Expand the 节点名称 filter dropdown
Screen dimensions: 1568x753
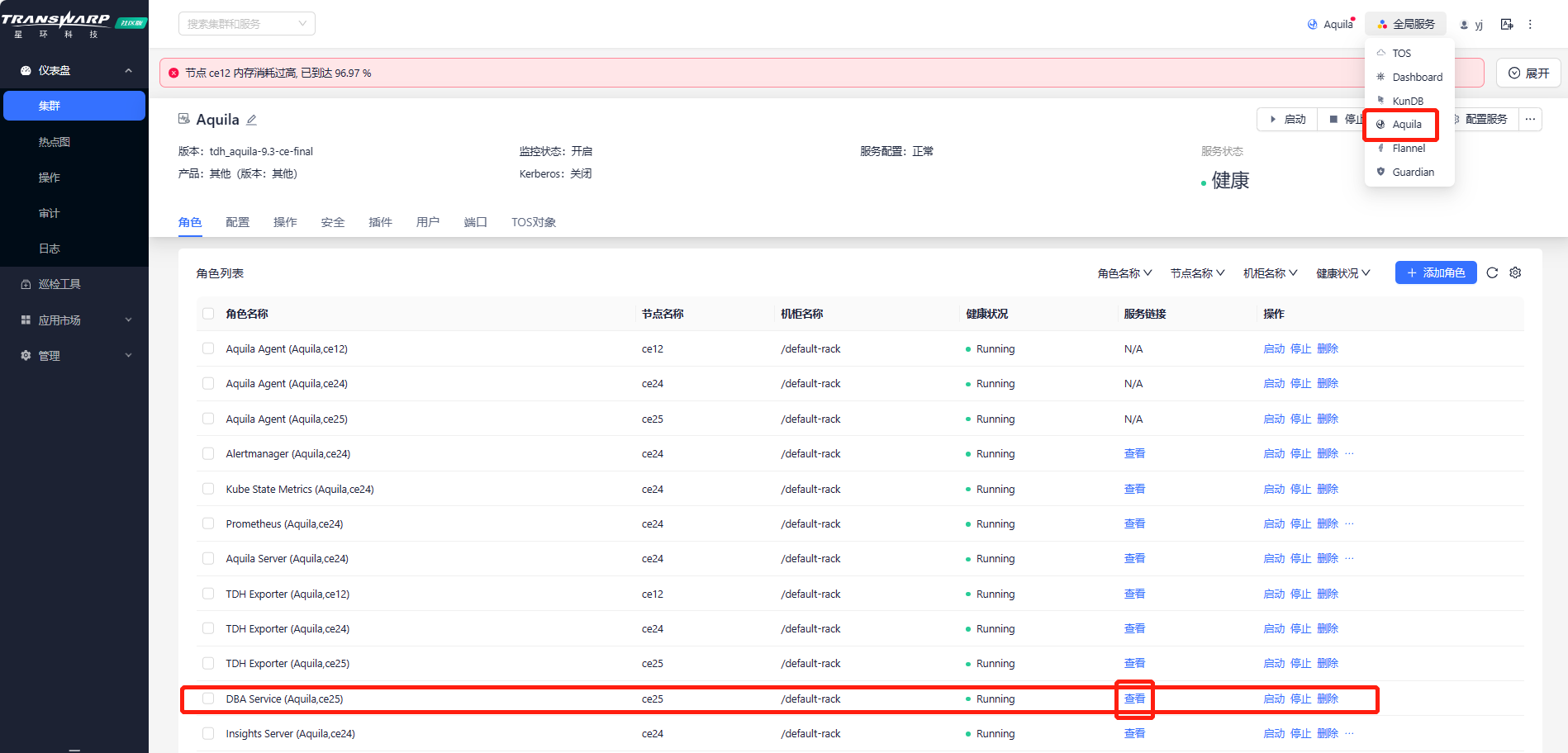point(1197,273)
